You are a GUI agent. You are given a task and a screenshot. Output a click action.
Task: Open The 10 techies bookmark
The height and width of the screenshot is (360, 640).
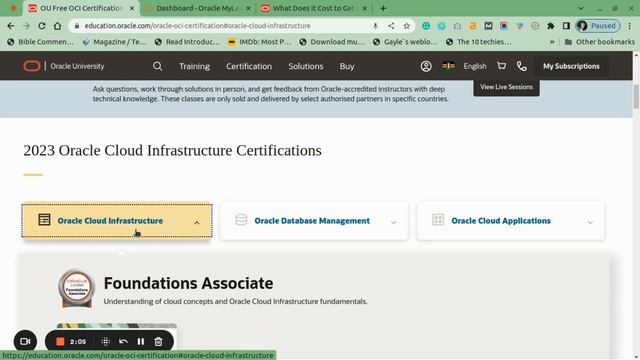pos(478,42)
